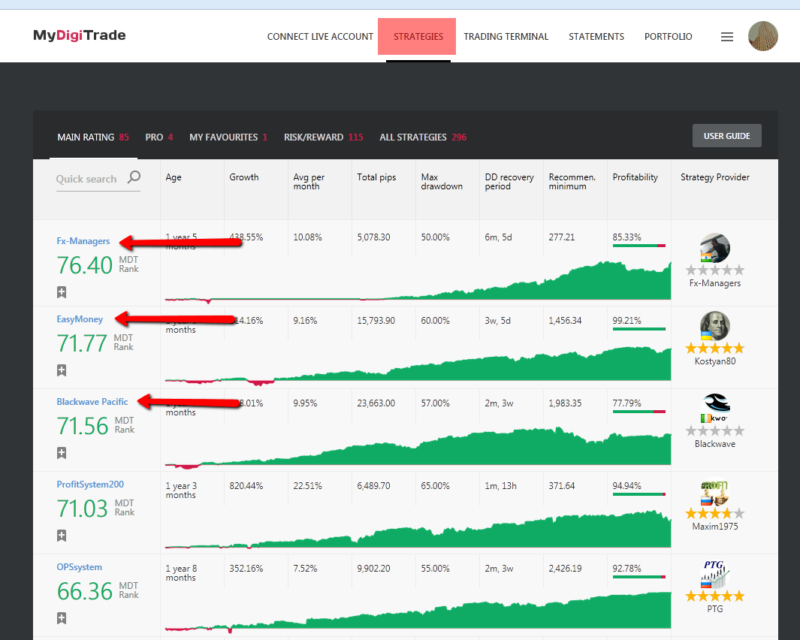Click the User Guide button
The image size is (800, 640).
click(727, 136)
